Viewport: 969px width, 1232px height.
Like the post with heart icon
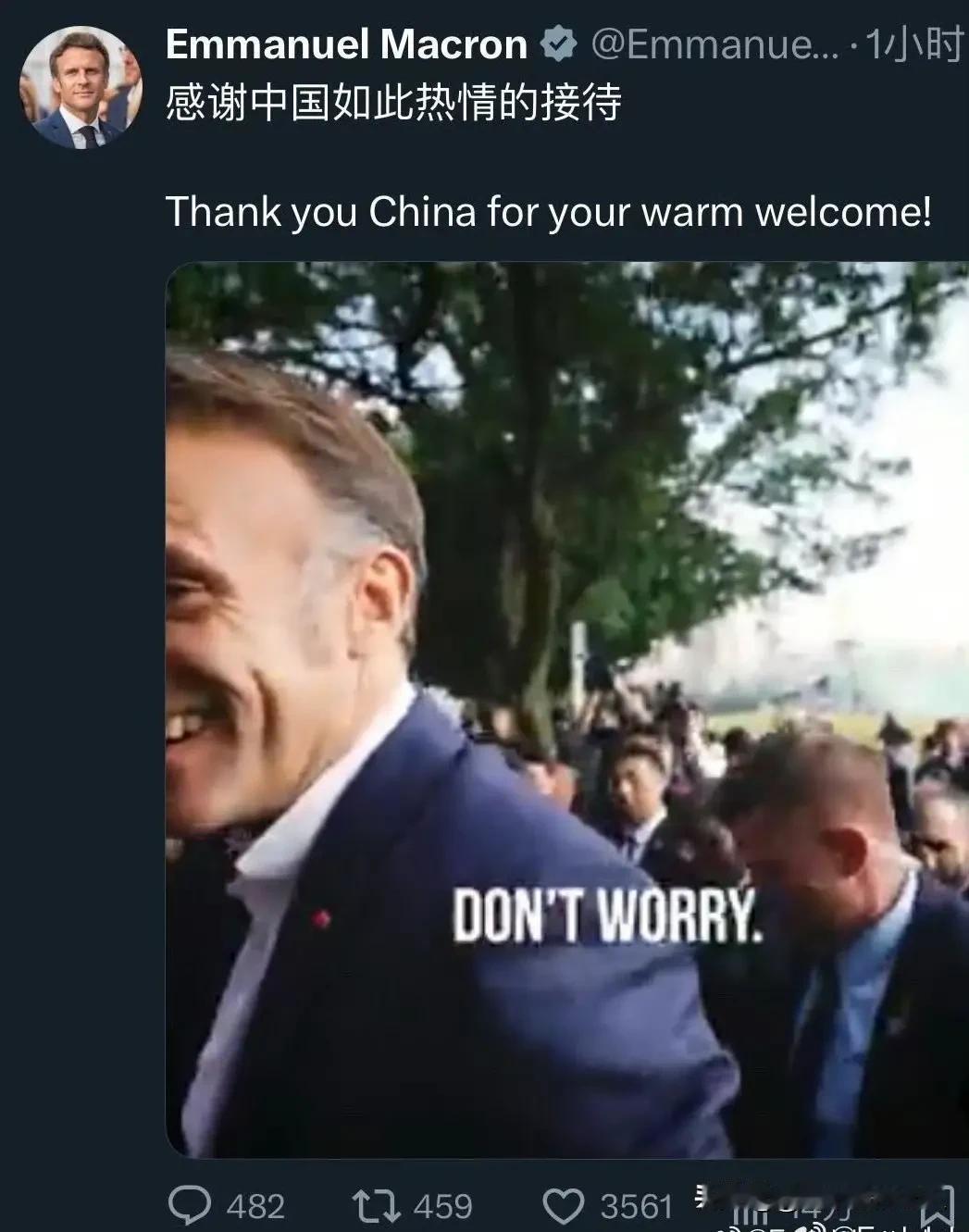[x=564, y=1206]
